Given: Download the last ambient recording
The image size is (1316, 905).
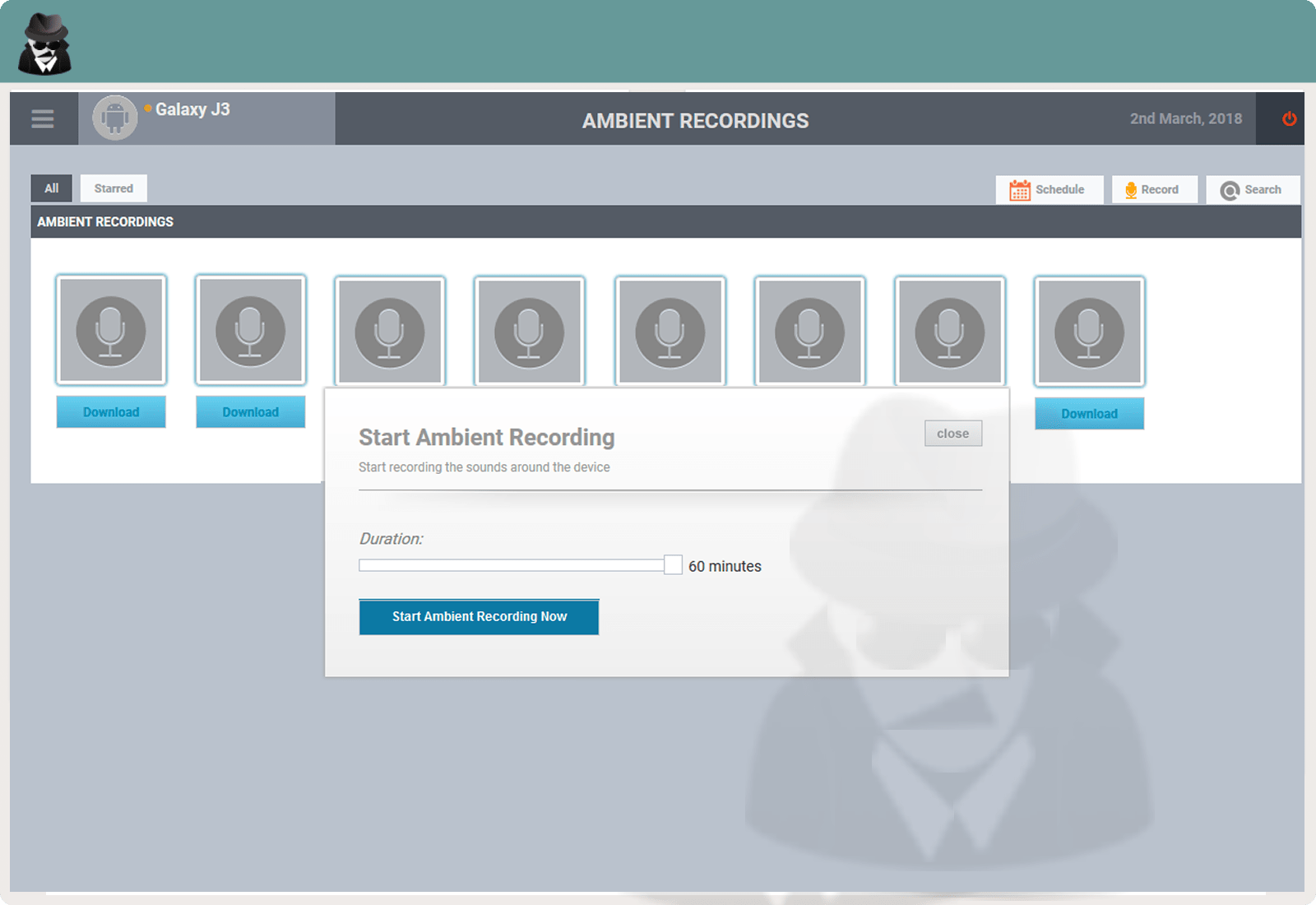Looking at the screenshot, I should coord(1089,414).
